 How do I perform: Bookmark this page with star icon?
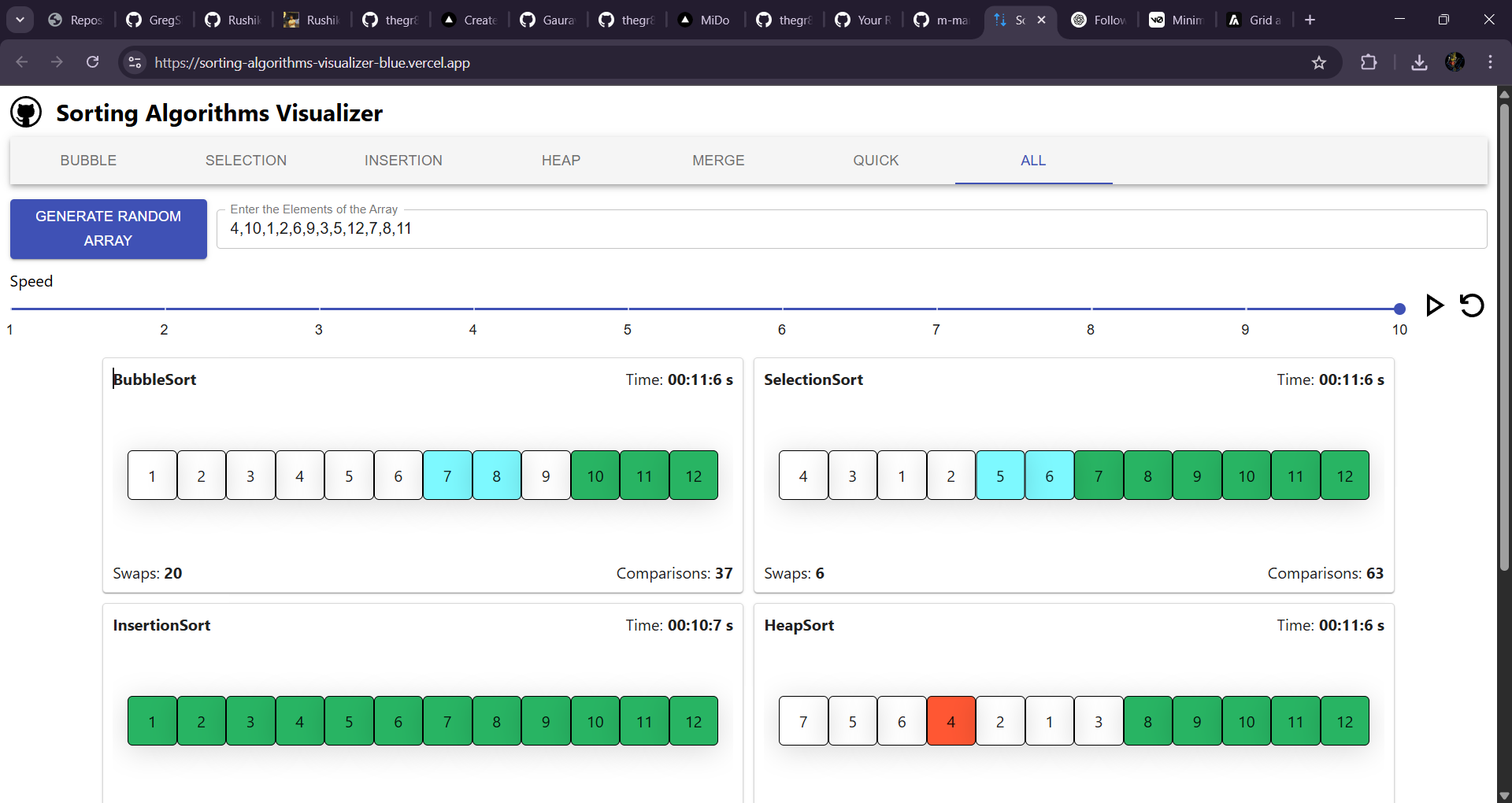(1319, 63)
